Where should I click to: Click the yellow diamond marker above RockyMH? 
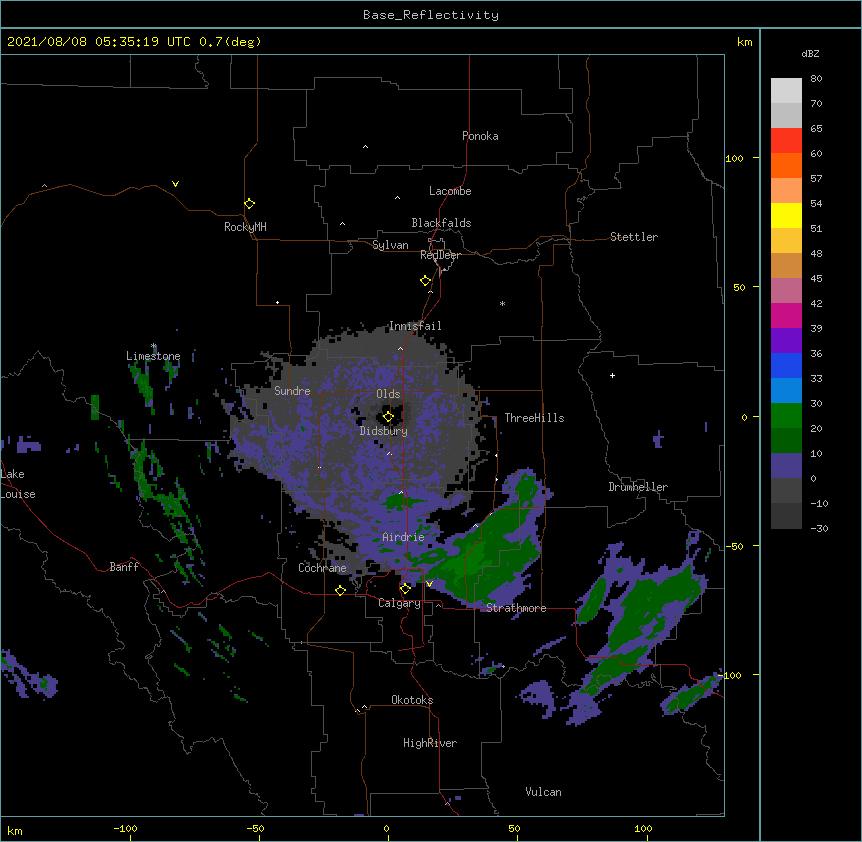249,203
